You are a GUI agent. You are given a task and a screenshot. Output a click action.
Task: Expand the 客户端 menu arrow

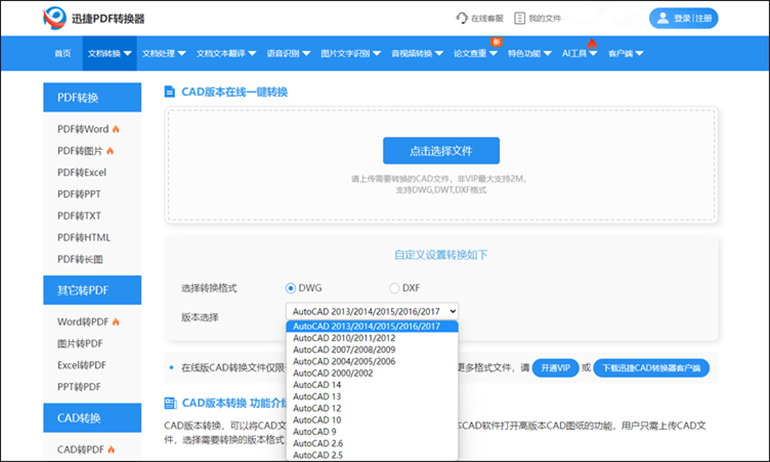point(639,54)
